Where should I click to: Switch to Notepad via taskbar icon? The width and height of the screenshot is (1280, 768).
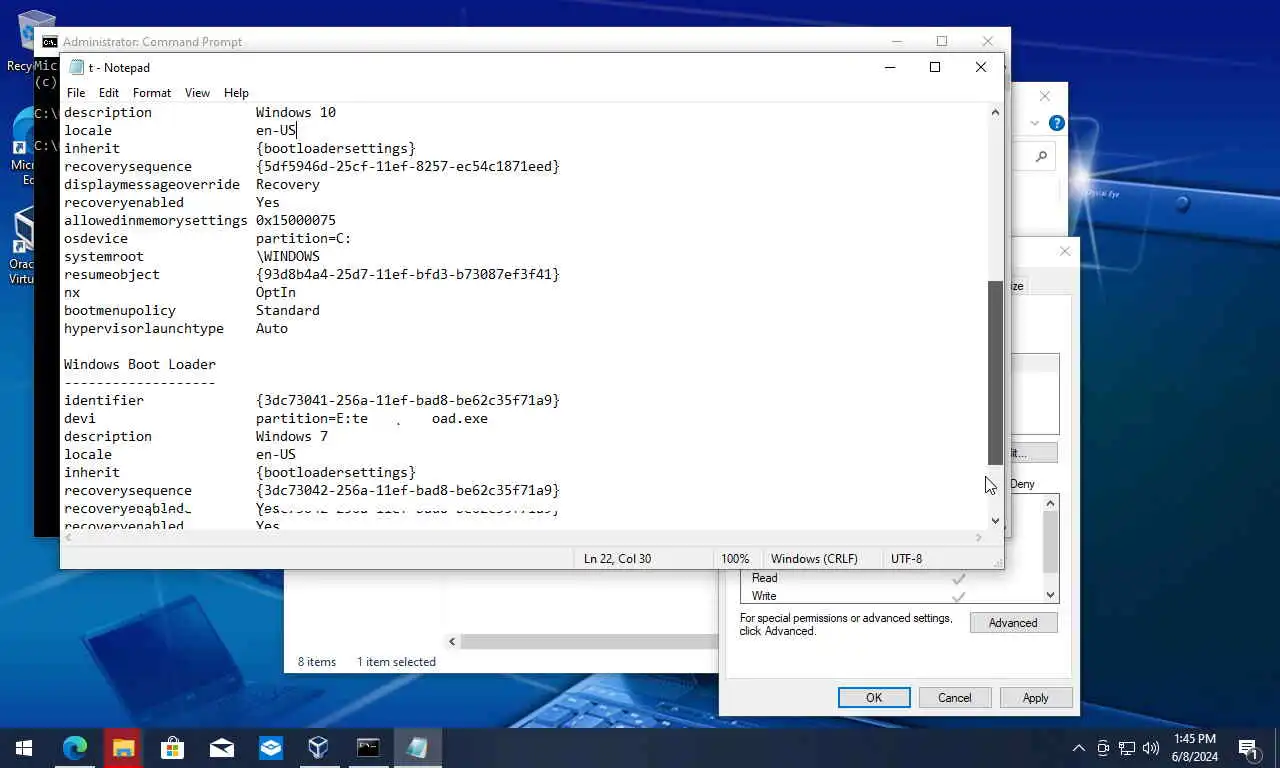(x=417, y=747)
